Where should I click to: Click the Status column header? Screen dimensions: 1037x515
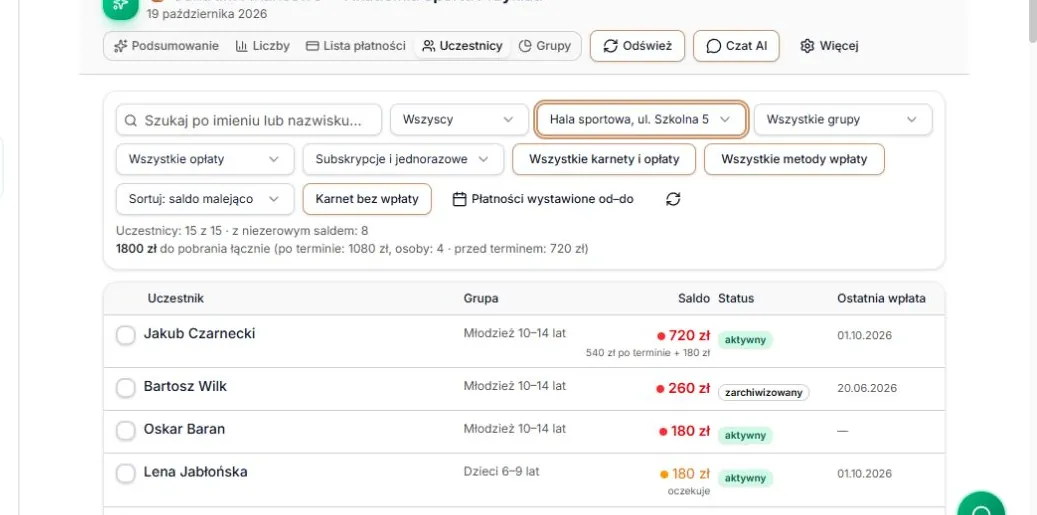tap(736, 298)
